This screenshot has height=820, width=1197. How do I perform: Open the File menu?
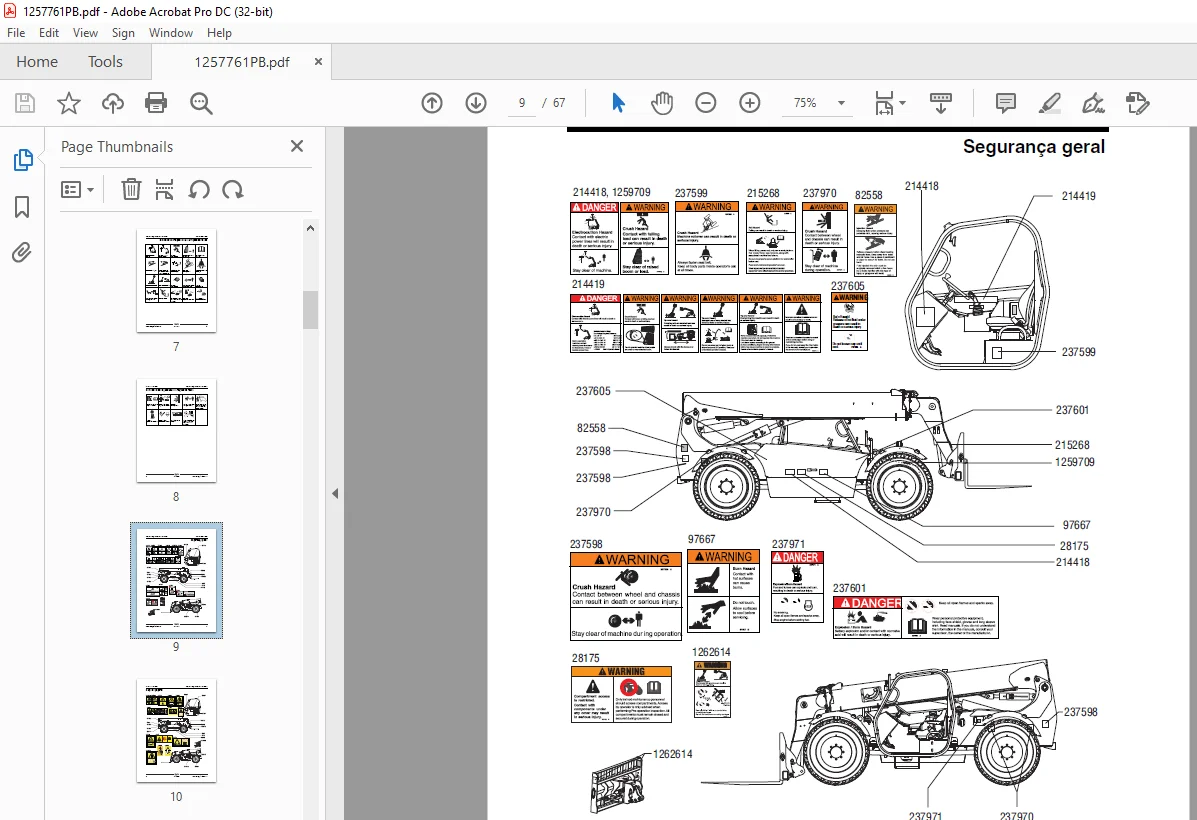pos(16,33)
